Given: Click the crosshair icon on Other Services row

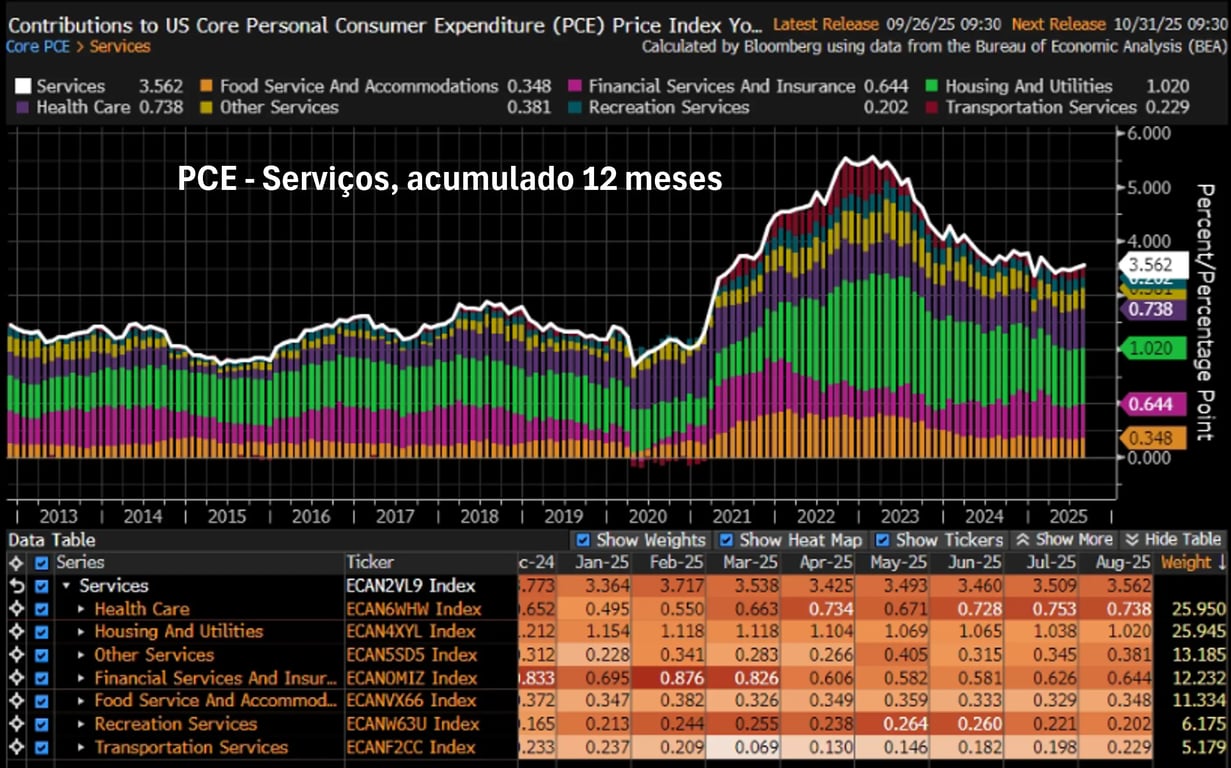Looking at the screenshot, I should pos(16,655).
